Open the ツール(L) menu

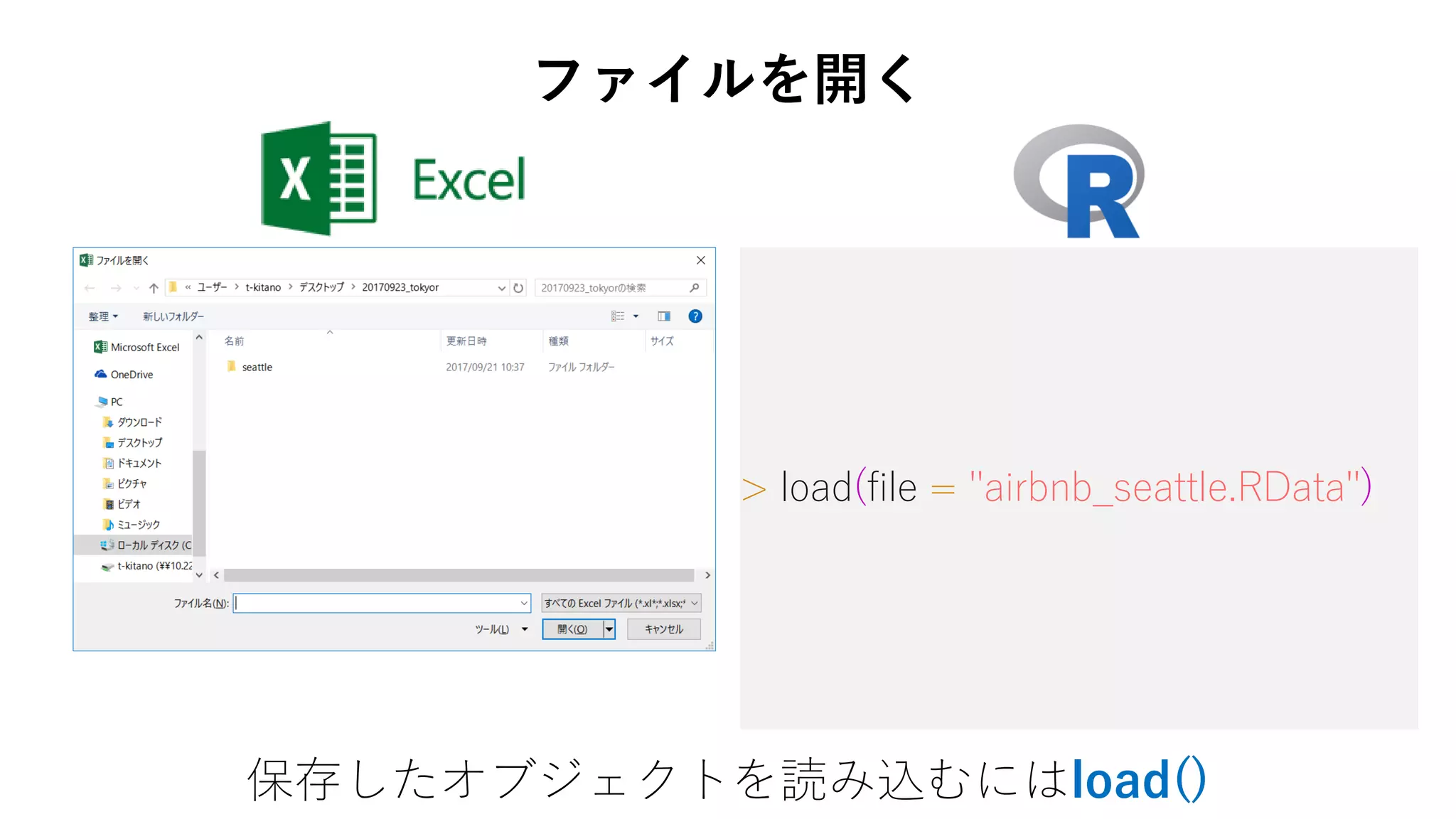coord(500,629)
